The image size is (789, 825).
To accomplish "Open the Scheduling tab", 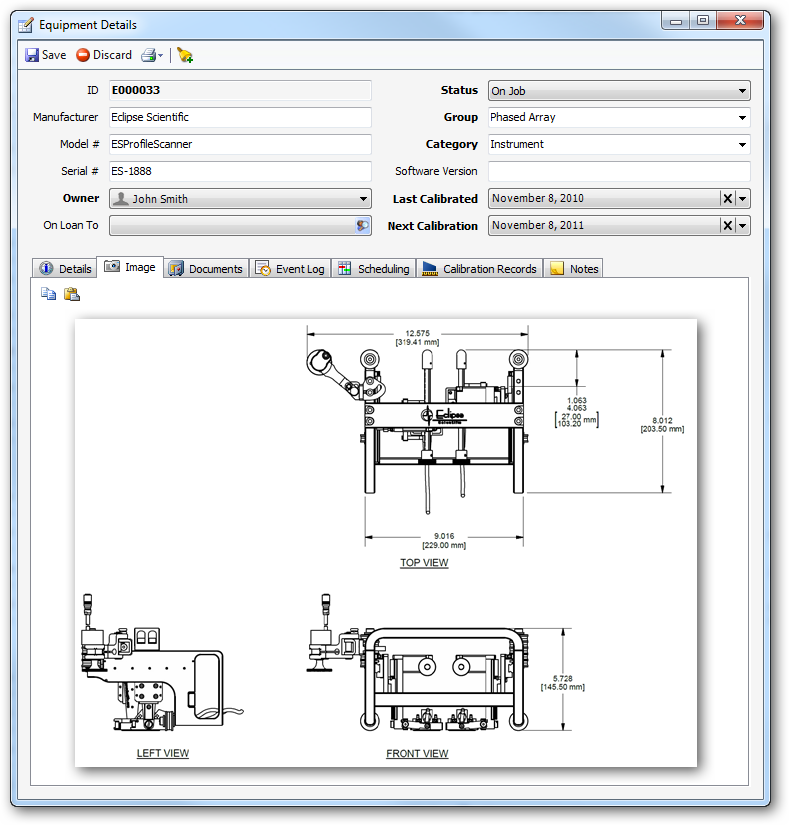I will (373, 269).
